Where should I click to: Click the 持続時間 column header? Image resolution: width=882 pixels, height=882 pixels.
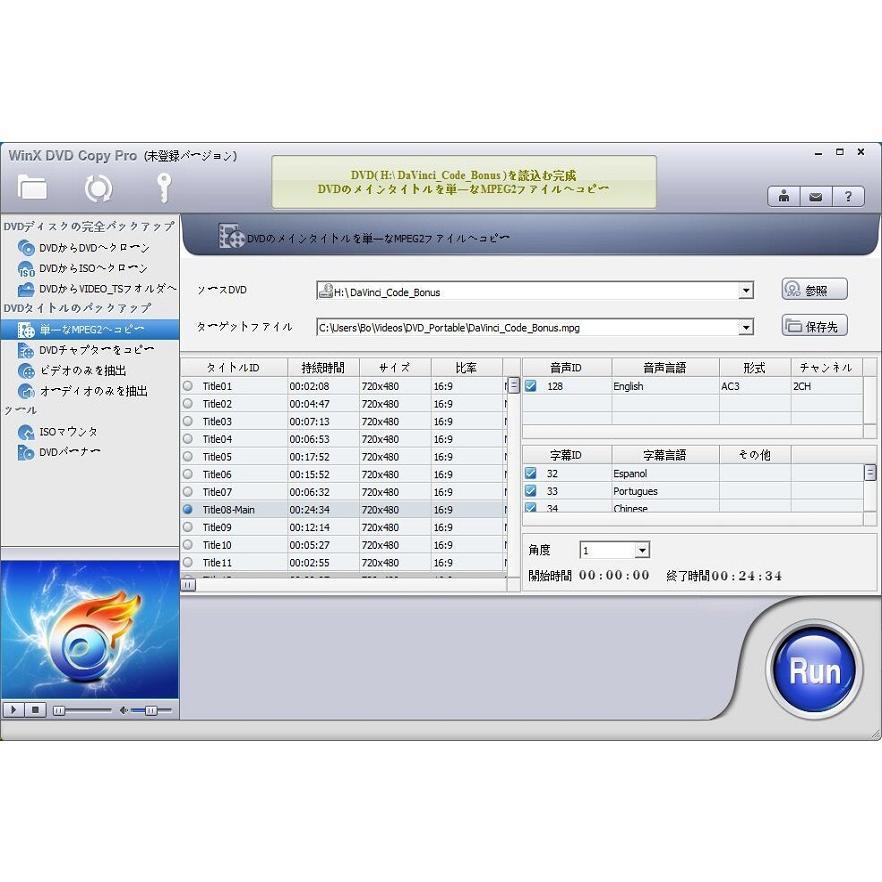click(x=323, y=367)
